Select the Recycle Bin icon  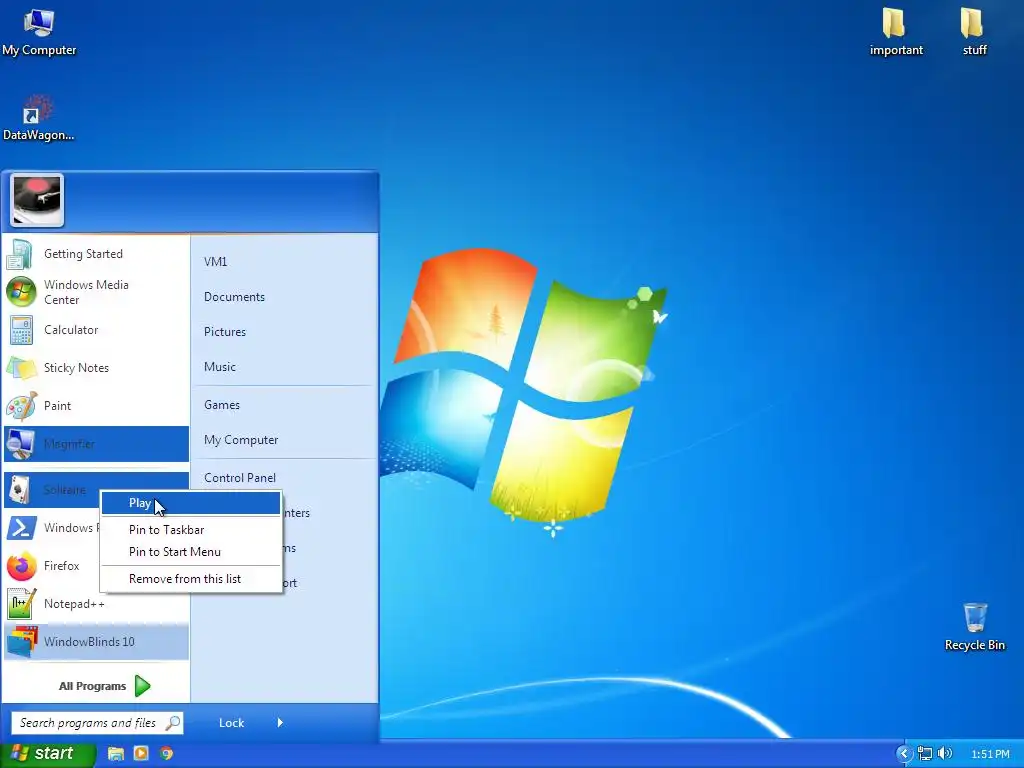coord(974,627)
